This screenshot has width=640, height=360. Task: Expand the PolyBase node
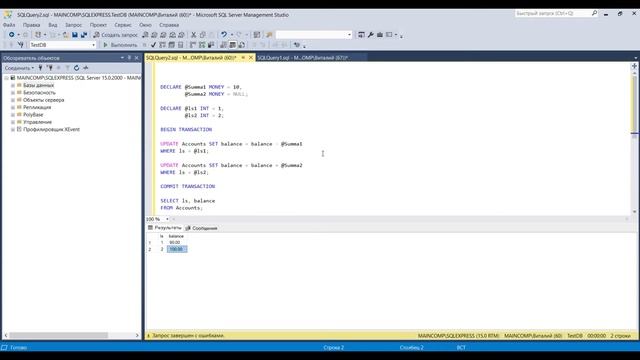coord(13,115)
